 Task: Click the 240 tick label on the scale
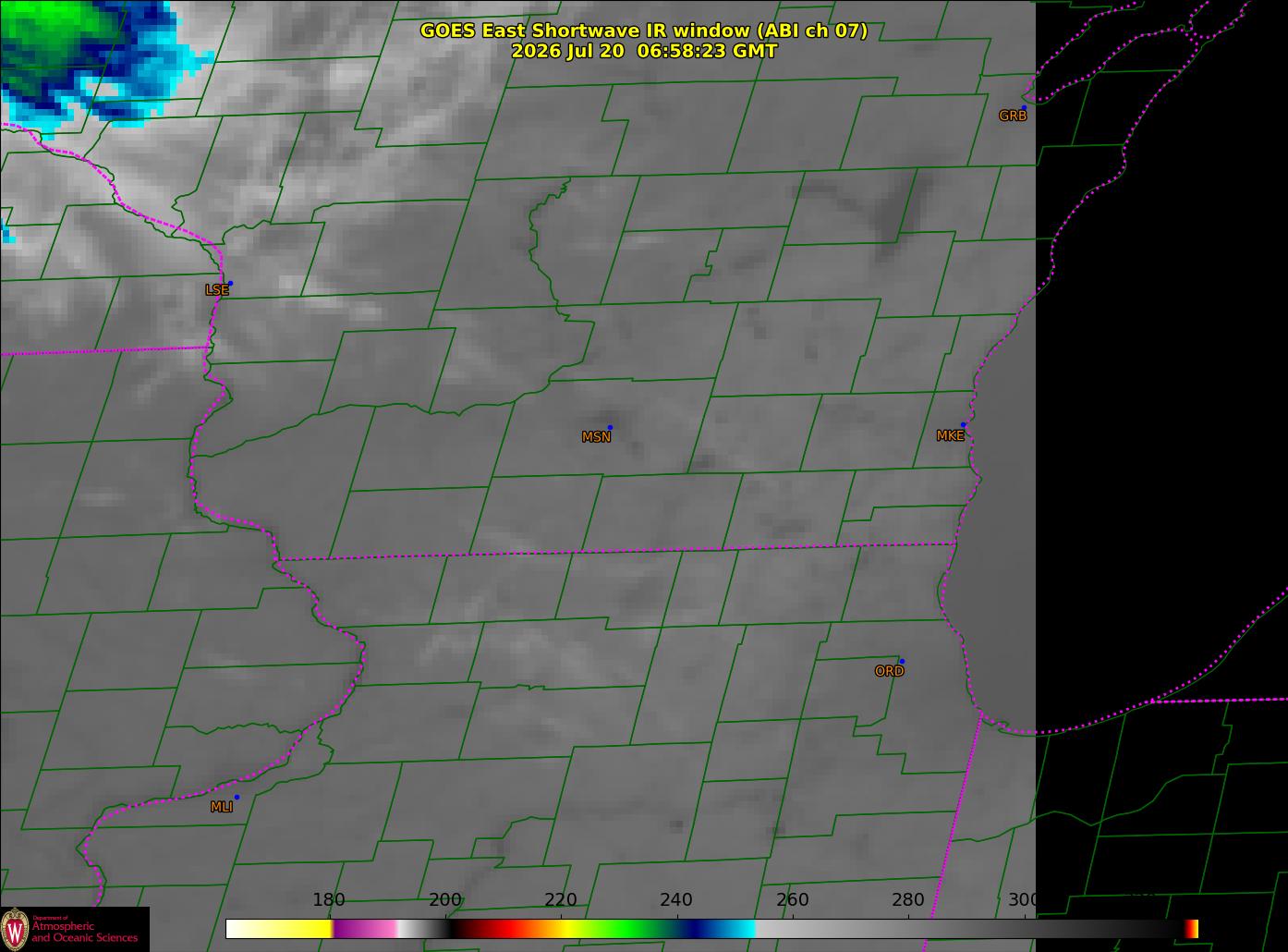[x=676, y=900]
